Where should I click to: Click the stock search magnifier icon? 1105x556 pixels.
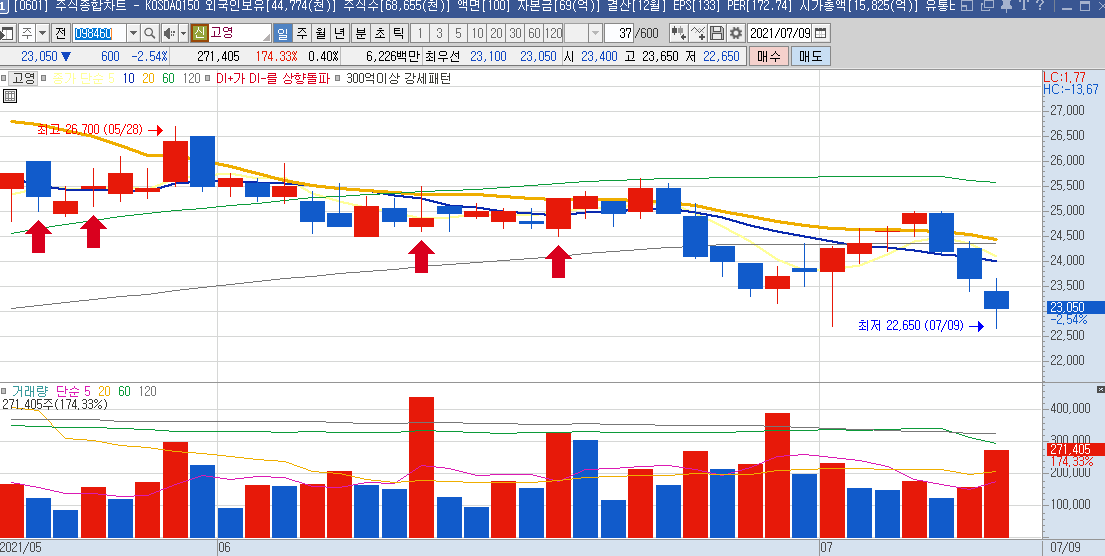(x=150, y=33)
